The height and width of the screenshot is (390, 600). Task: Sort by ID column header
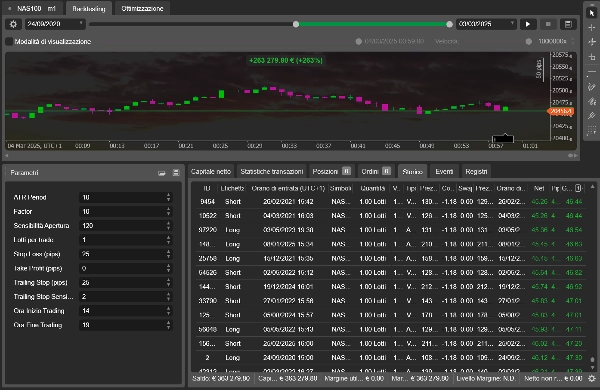point(207,188)
